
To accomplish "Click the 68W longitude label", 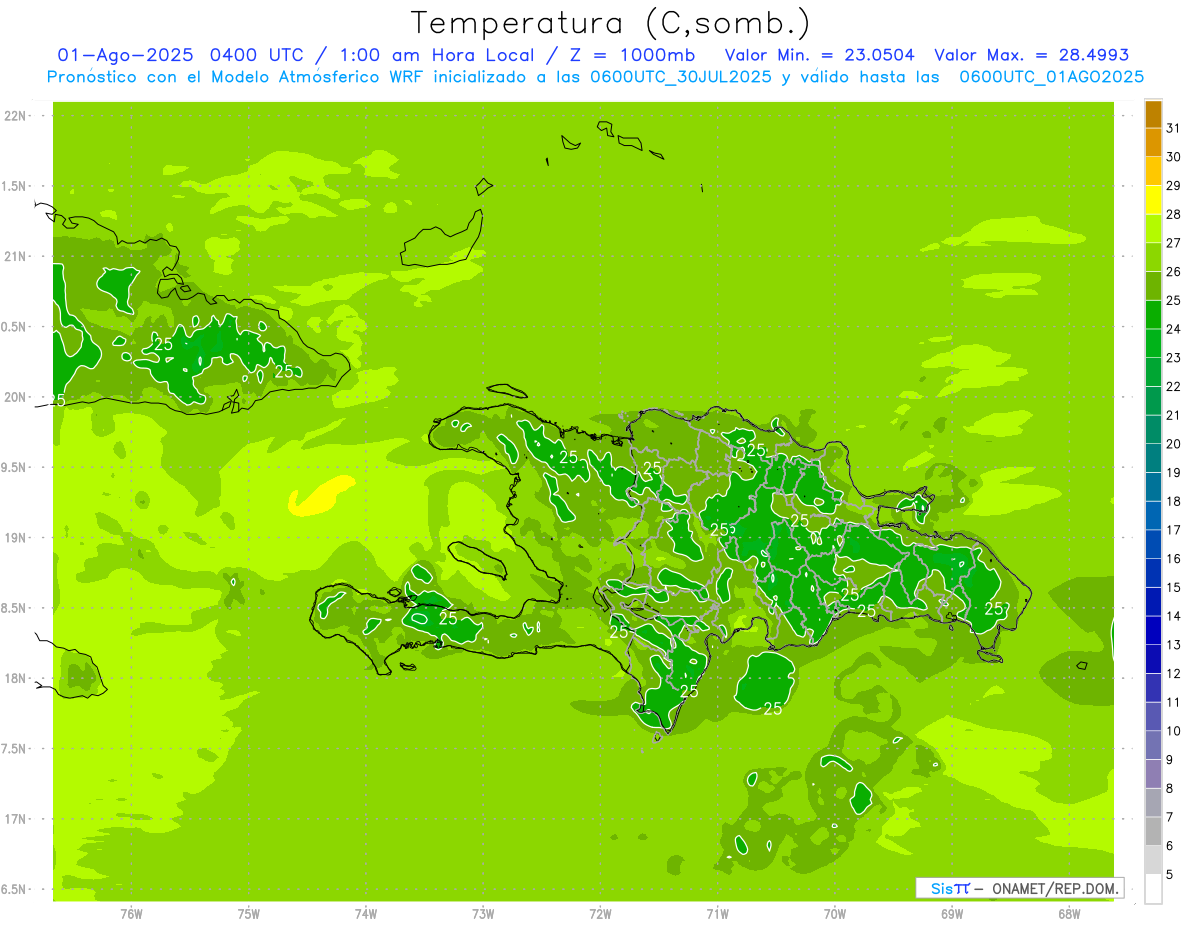I will 1069,914.
